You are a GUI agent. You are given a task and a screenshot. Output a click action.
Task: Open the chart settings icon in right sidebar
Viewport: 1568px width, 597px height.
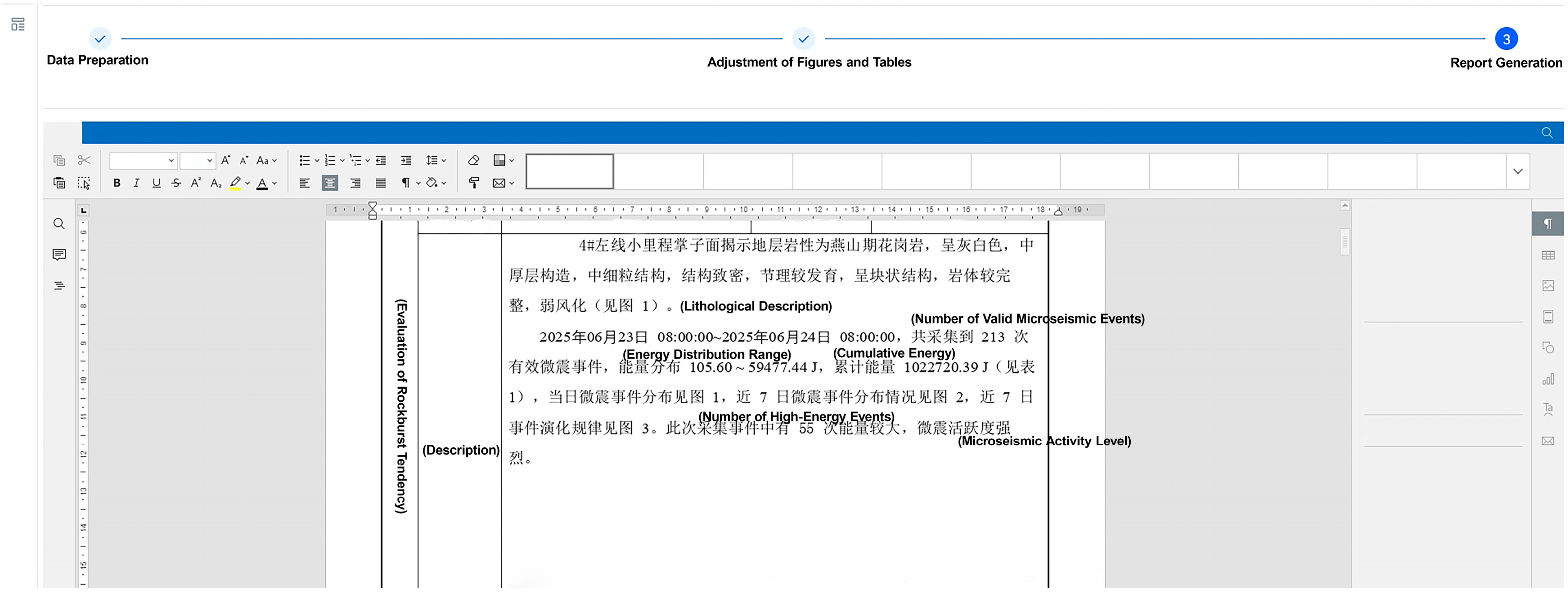[1548, 379]
